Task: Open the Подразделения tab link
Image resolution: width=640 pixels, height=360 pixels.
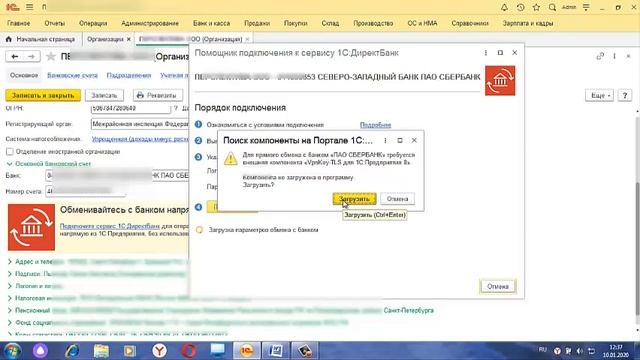Action: click(x=129, y=76)
